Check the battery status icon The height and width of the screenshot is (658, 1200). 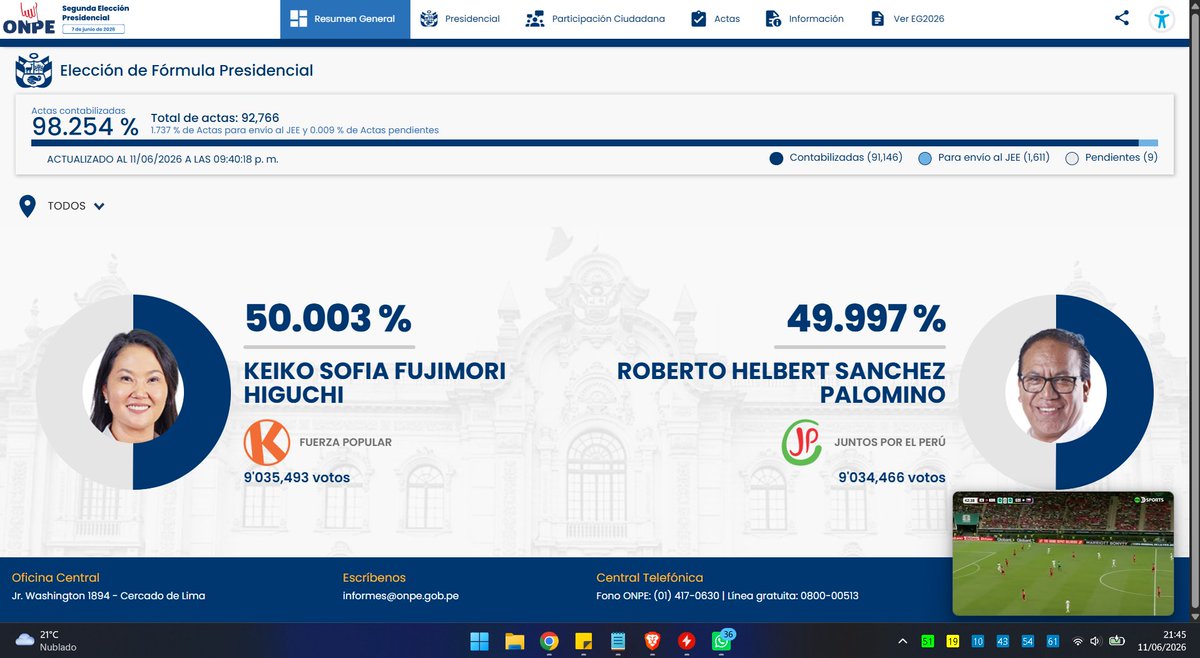[x=1117, y=641]
